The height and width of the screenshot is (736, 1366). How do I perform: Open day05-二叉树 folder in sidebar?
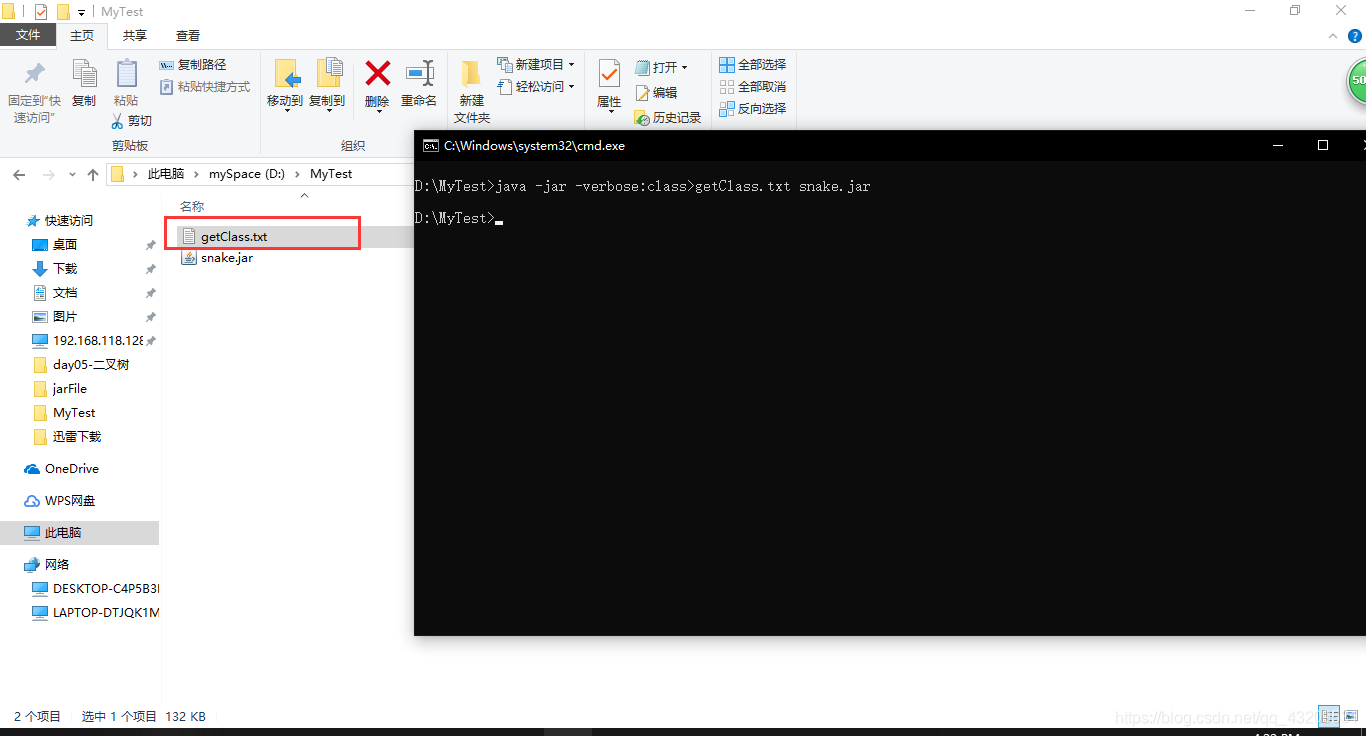pyautogui.click(x=91, y=365)
